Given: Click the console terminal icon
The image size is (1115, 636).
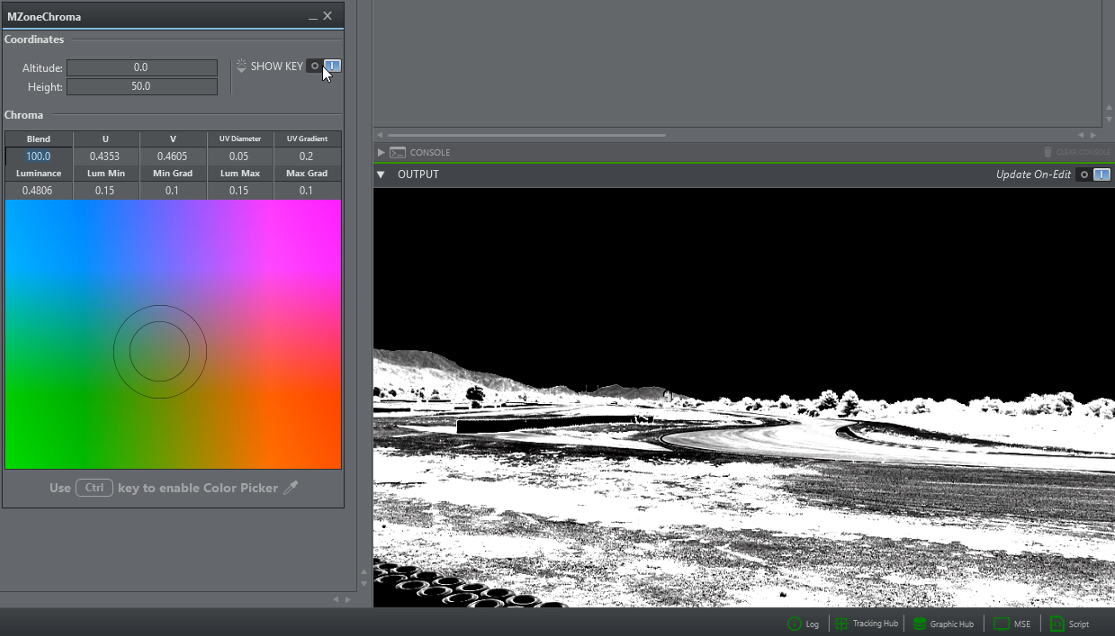Looking at the screenshot, I should click(x=398, y=152).
